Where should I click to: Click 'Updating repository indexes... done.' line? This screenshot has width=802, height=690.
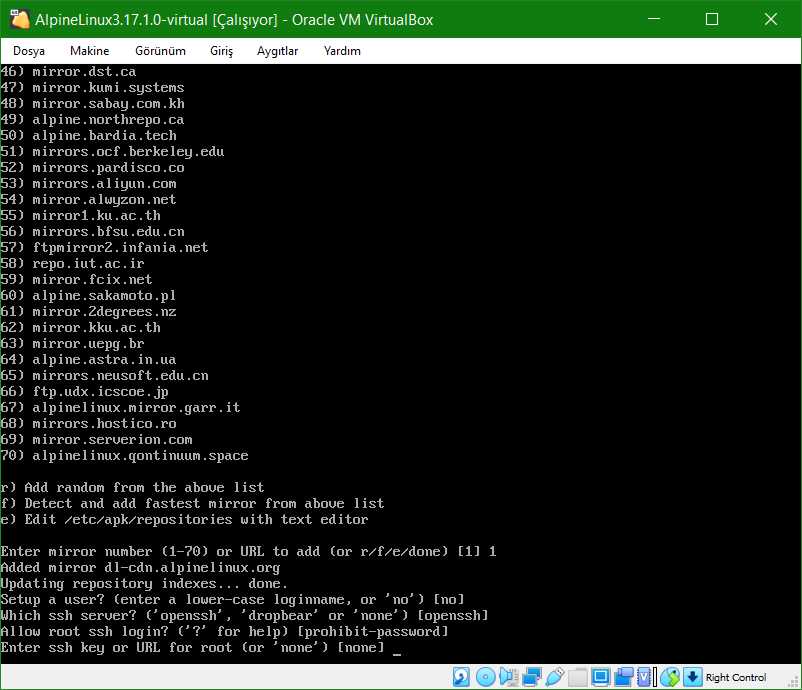144,583
